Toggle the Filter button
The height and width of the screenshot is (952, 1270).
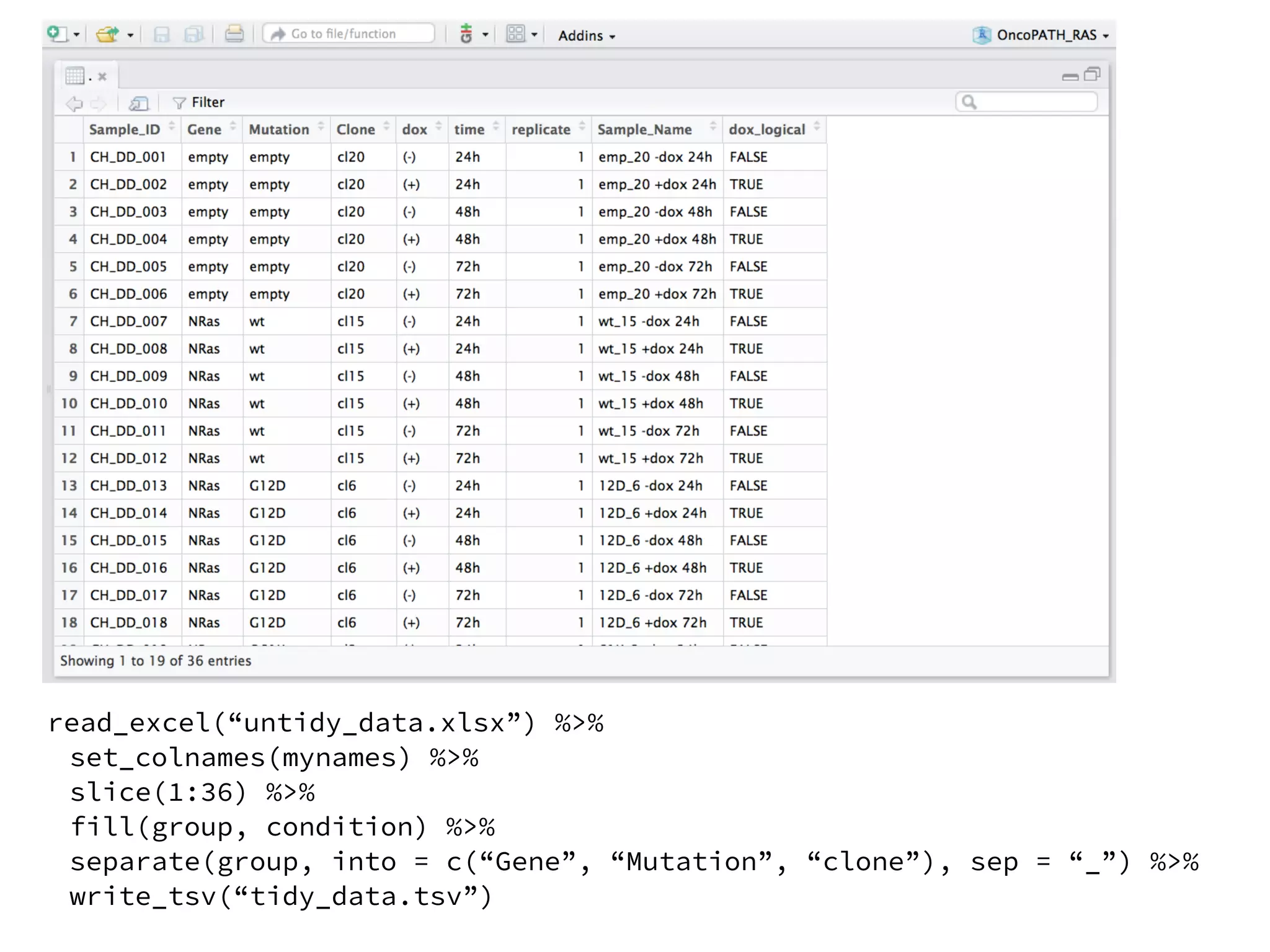point(198,102)
